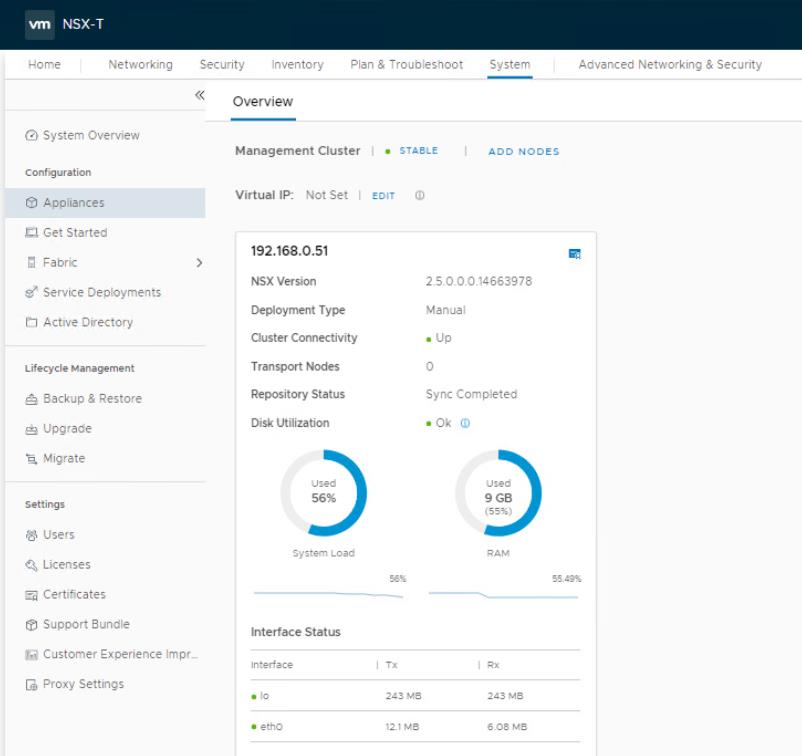Click the Disk Utilization info icon
802x756 pixels.
pos(465,423)
